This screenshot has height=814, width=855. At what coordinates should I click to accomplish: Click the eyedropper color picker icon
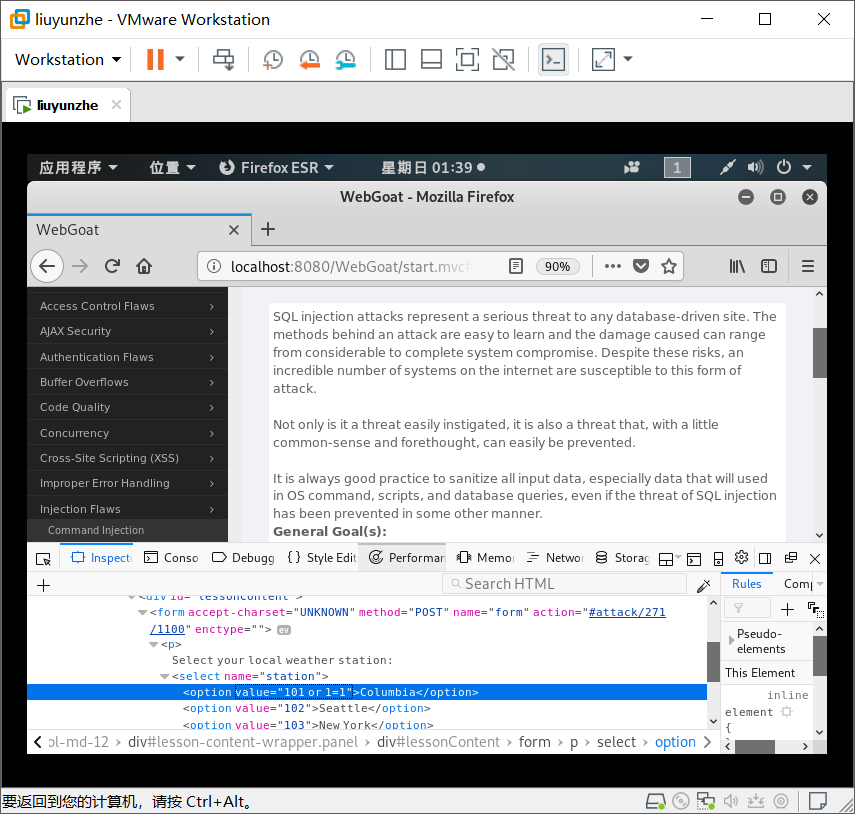[704, 586]
